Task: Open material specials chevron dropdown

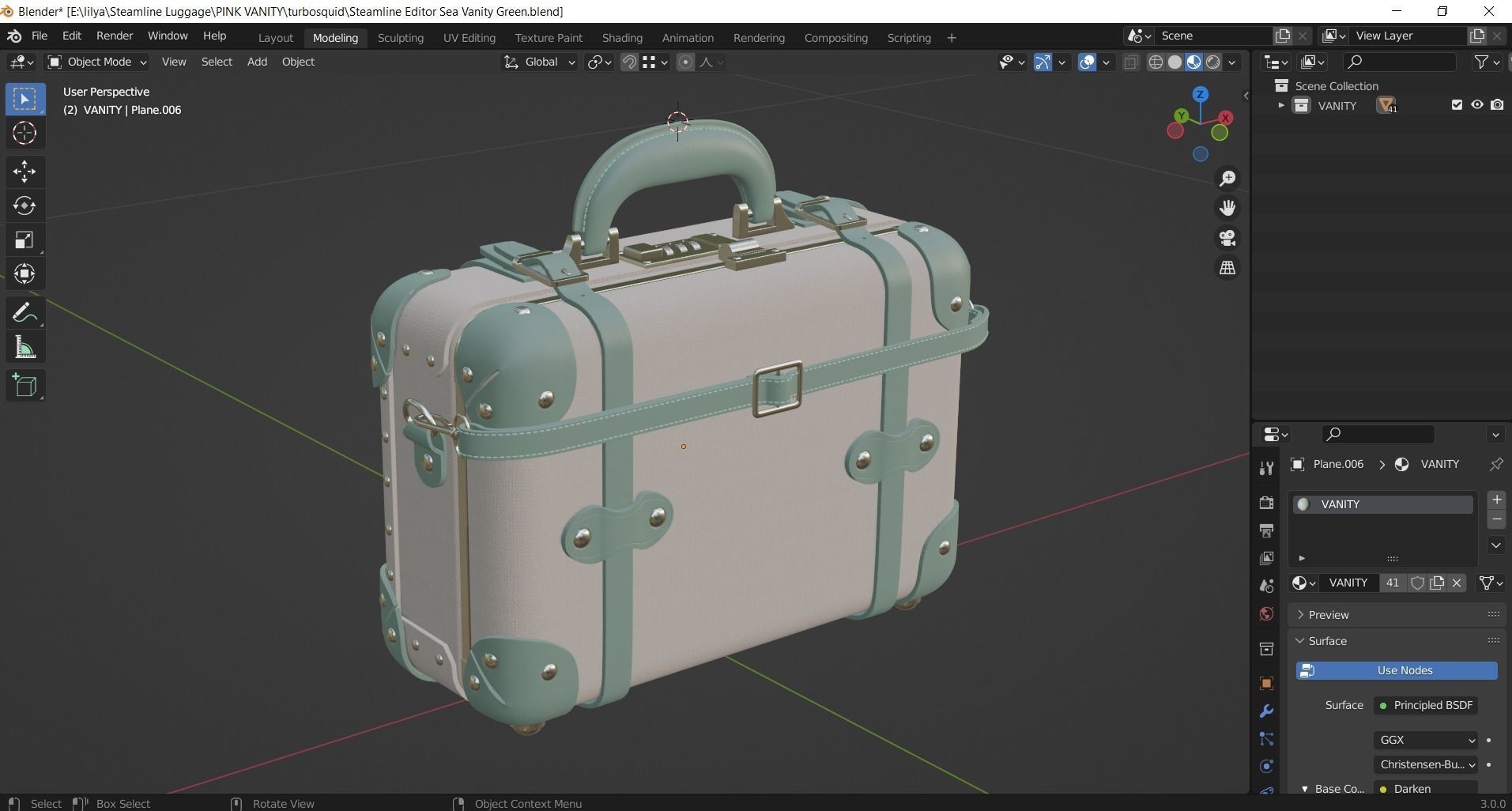Action: [x=1496, y=545]
